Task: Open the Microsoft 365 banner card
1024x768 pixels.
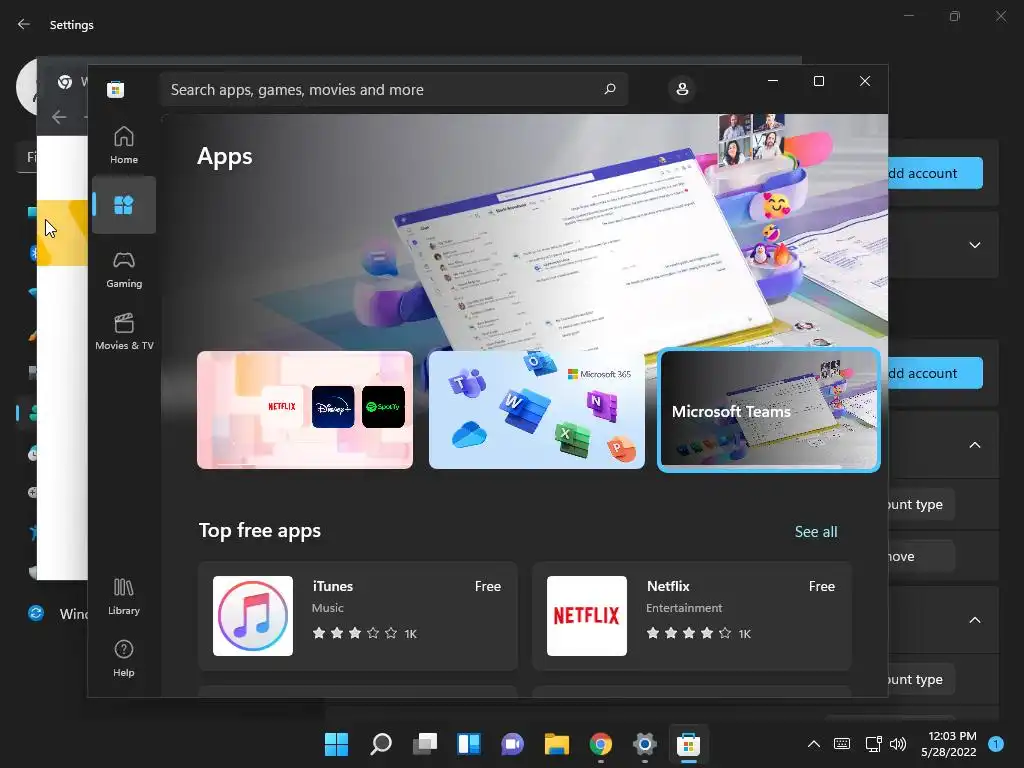Action: [x=537, y=410]
